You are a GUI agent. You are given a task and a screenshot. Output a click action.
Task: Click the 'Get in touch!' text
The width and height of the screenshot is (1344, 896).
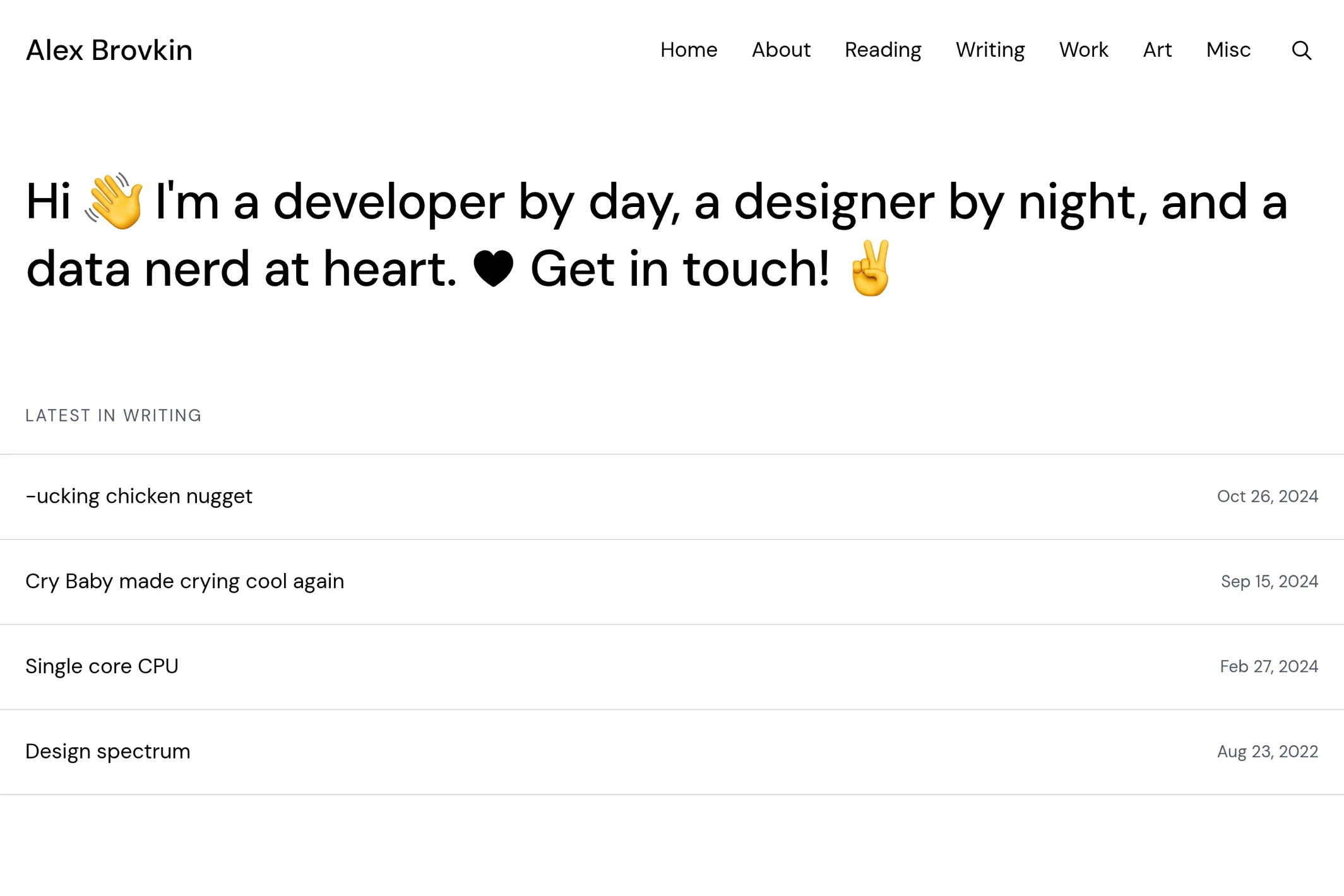click(679, 269)
